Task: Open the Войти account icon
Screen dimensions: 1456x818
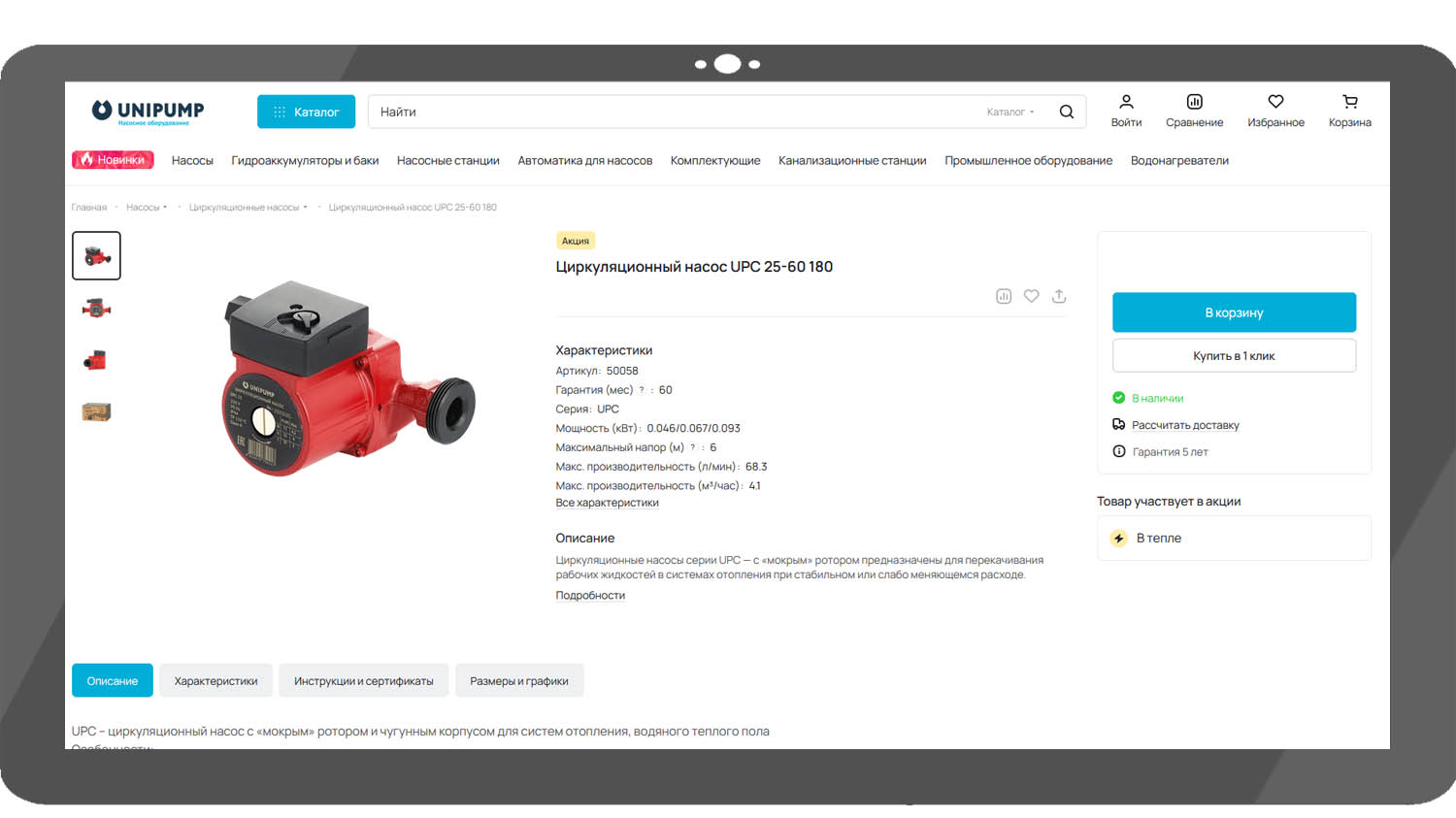Action: point(1126,111)
